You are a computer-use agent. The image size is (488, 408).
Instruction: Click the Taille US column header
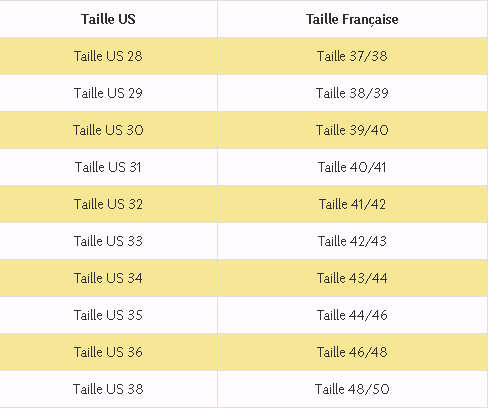pyautogui.click(x=108, y=19)
